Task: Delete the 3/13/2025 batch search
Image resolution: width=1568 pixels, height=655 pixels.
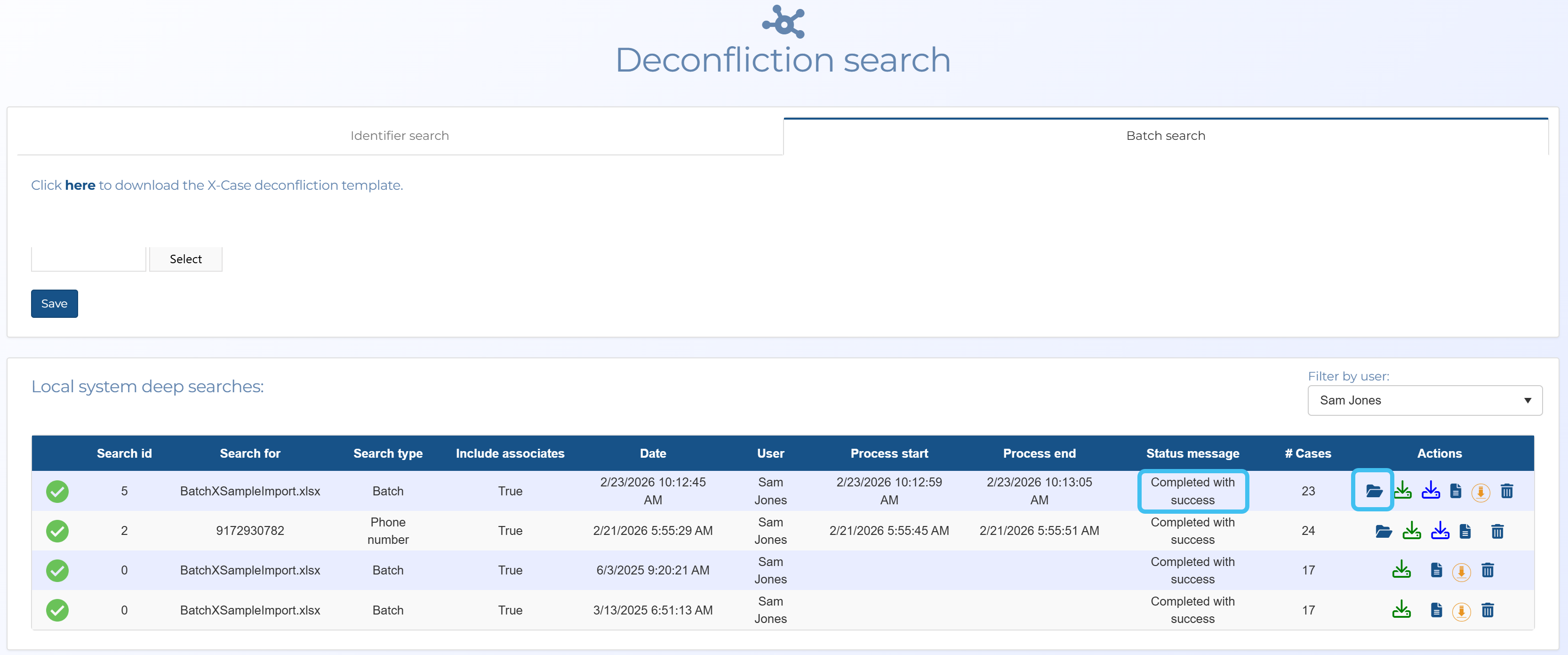Action: pyautogui.click(x=1487, y=610)
